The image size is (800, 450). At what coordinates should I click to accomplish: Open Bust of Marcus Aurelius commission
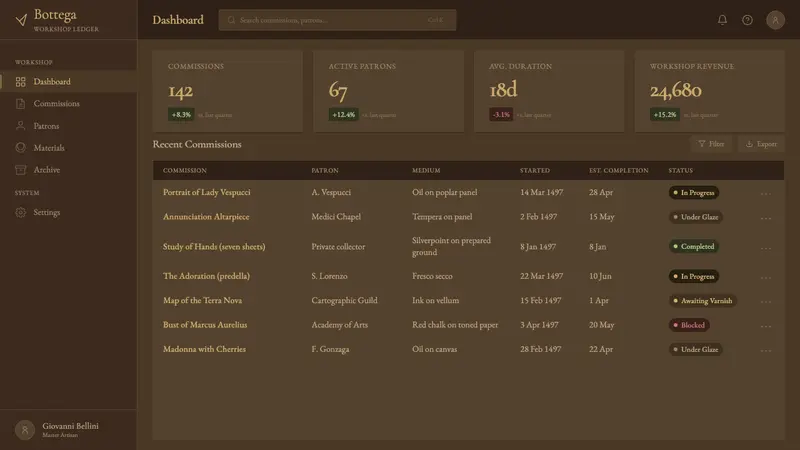[x=205, y=325]
